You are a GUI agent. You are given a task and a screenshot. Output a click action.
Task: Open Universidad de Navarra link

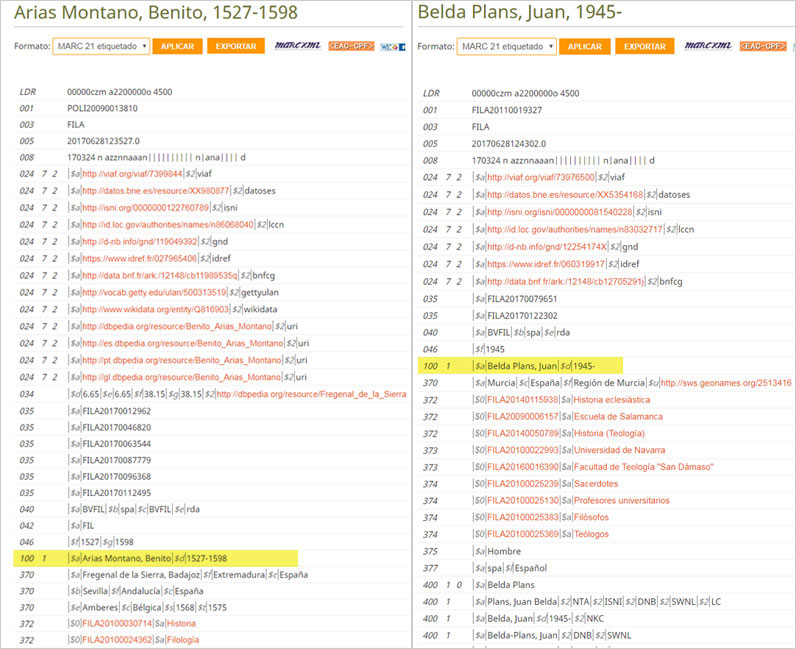(619, 450)
